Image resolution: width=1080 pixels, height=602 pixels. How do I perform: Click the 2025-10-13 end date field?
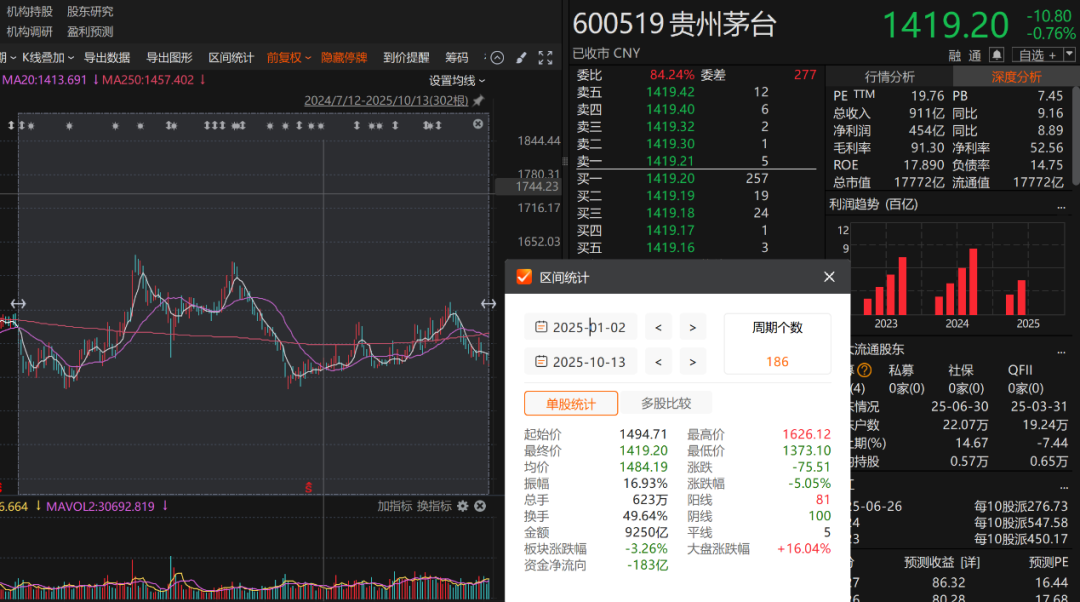coord(589,362)
